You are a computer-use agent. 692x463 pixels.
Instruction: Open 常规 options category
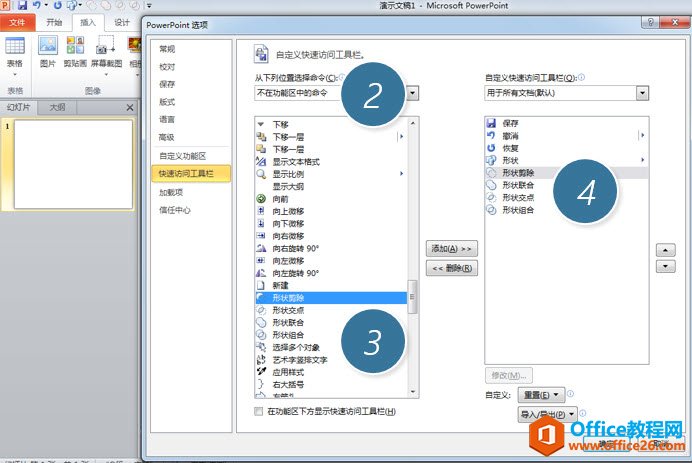point(191,49)
